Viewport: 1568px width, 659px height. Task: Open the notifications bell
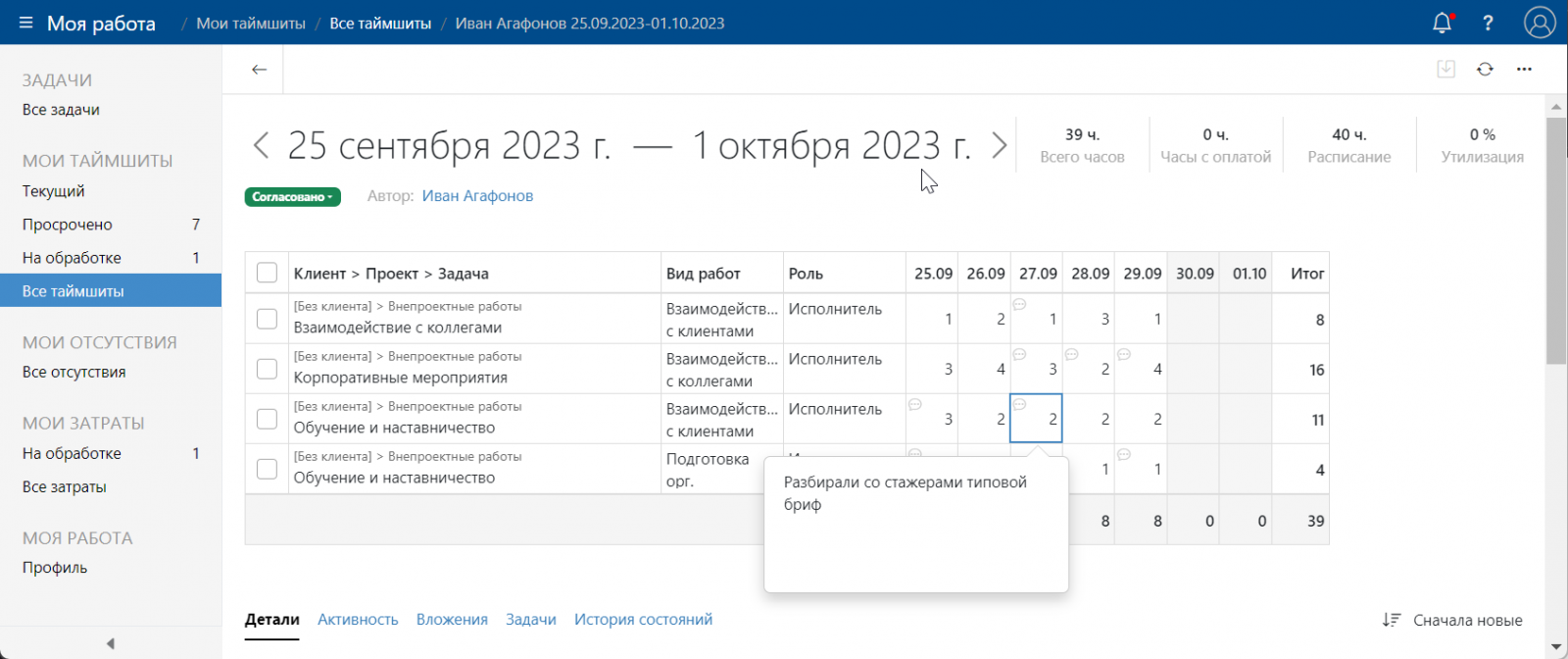tap(1442, 23)
